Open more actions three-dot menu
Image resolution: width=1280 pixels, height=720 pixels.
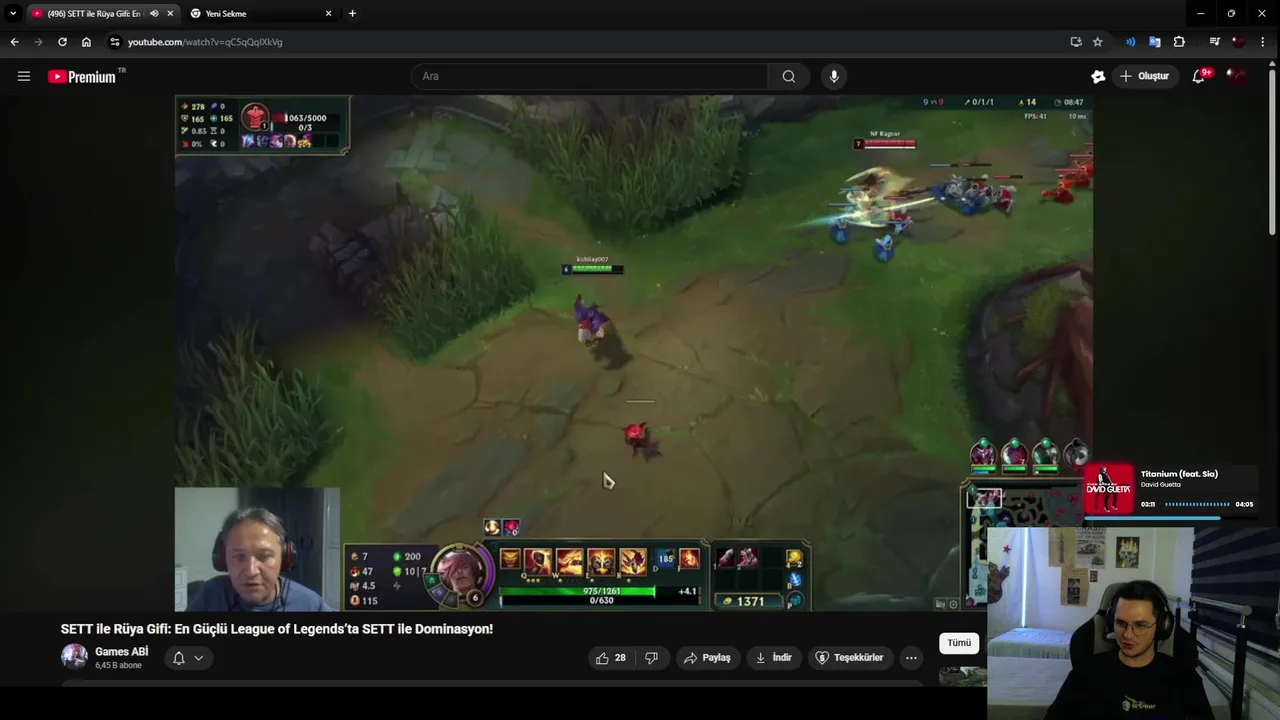pyautogui.click(x=911, y=657)
